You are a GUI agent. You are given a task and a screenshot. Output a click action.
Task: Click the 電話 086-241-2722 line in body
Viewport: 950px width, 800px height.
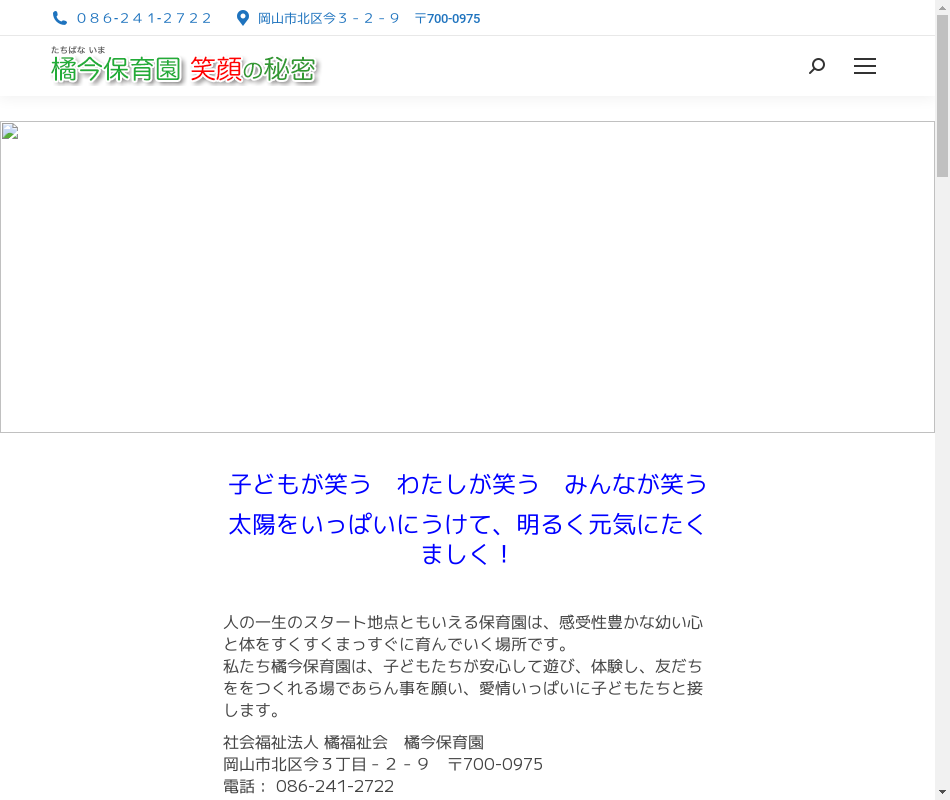tap(309, 786)
